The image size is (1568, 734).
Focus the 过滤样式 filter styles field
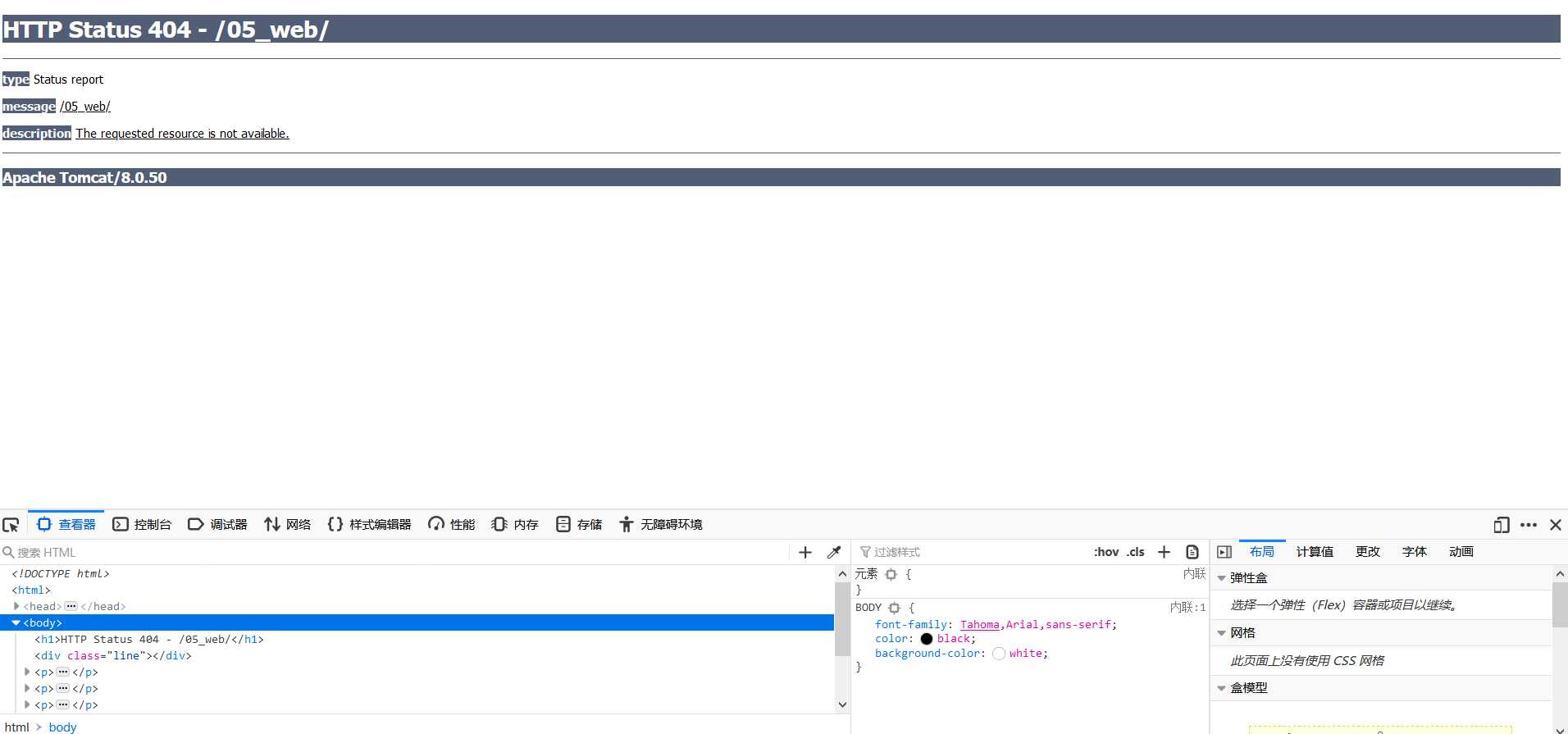pyautogui.click(x=972, y=553)
